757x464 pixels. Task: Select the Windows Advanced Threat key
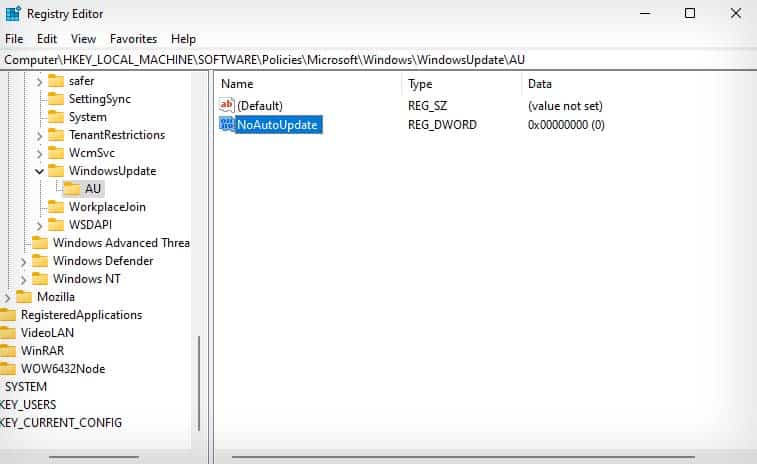pyautogui.click(x=121, y=242)
